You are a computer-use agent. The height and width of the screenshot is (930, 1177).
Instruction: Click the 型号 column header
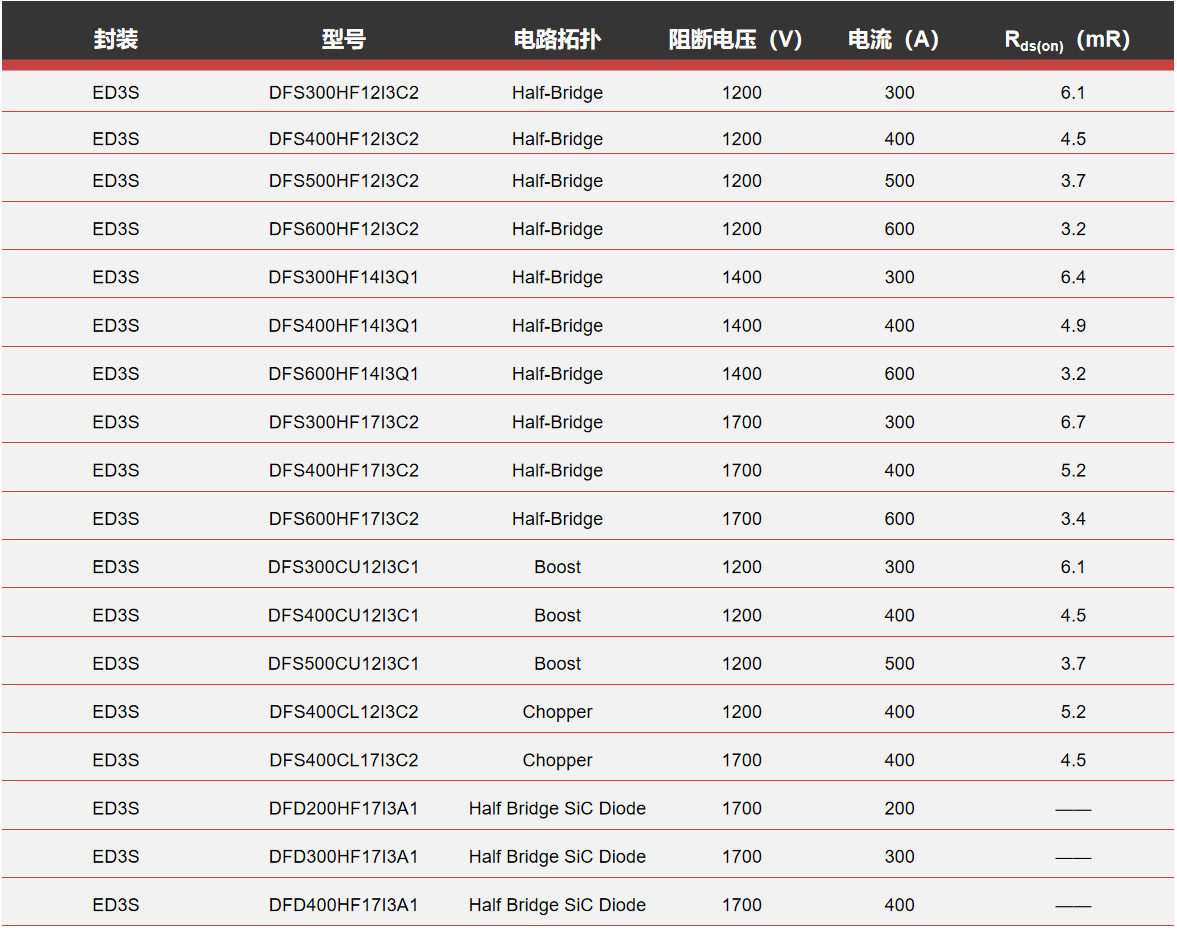pyautogui.click(x=344, y=39)
